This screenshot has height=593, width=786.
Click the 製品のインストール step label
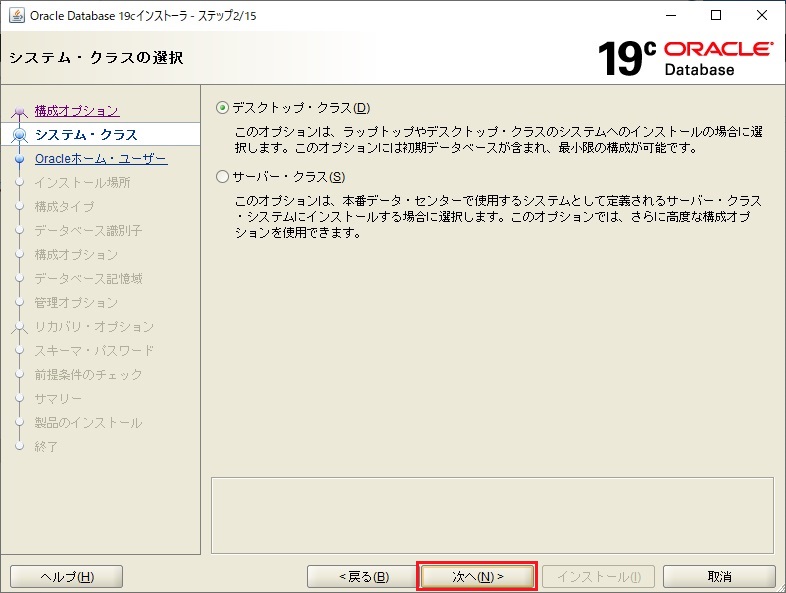point(88,423)
